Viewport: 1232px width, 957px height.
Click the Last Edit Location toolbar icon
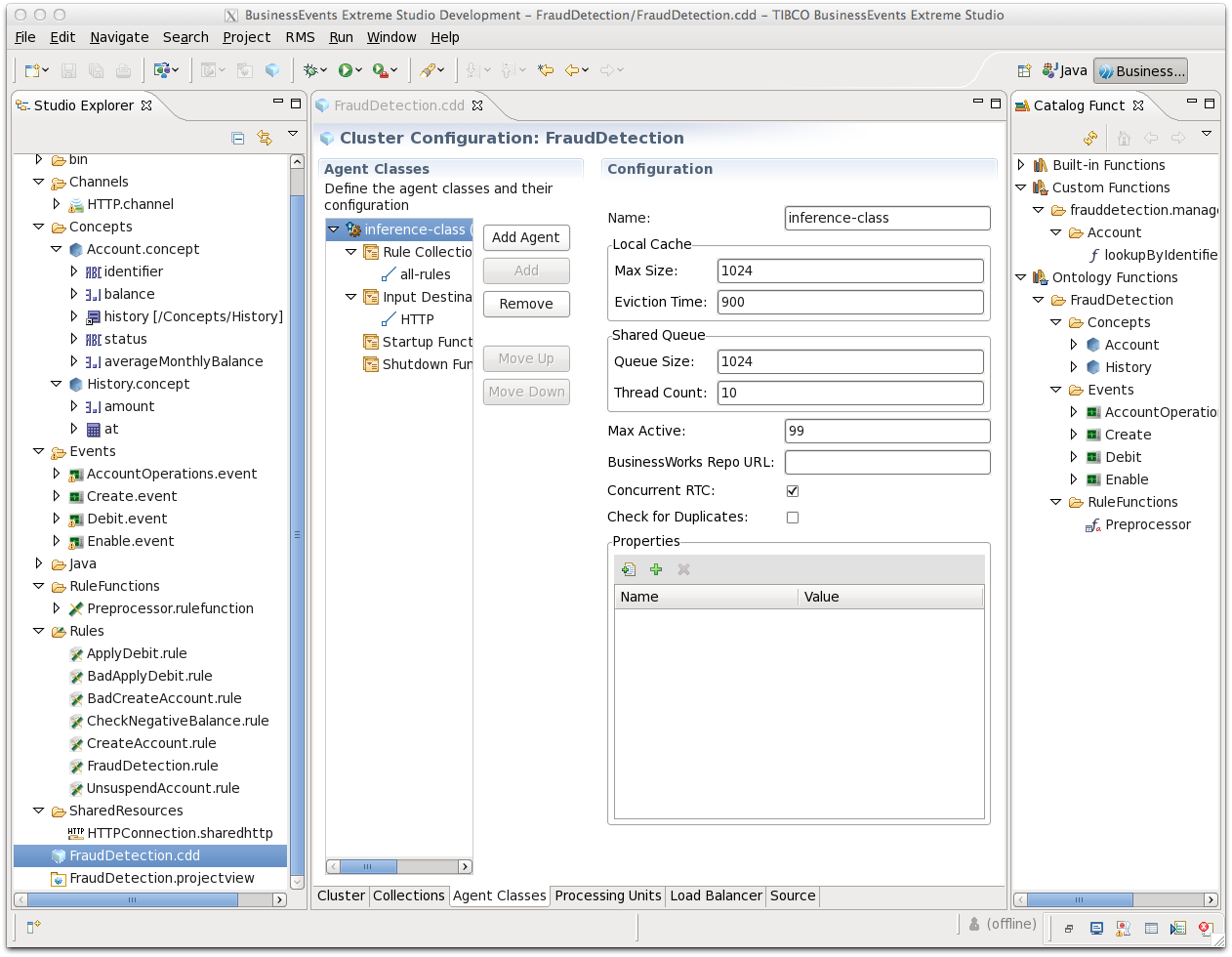pos(546,70)
